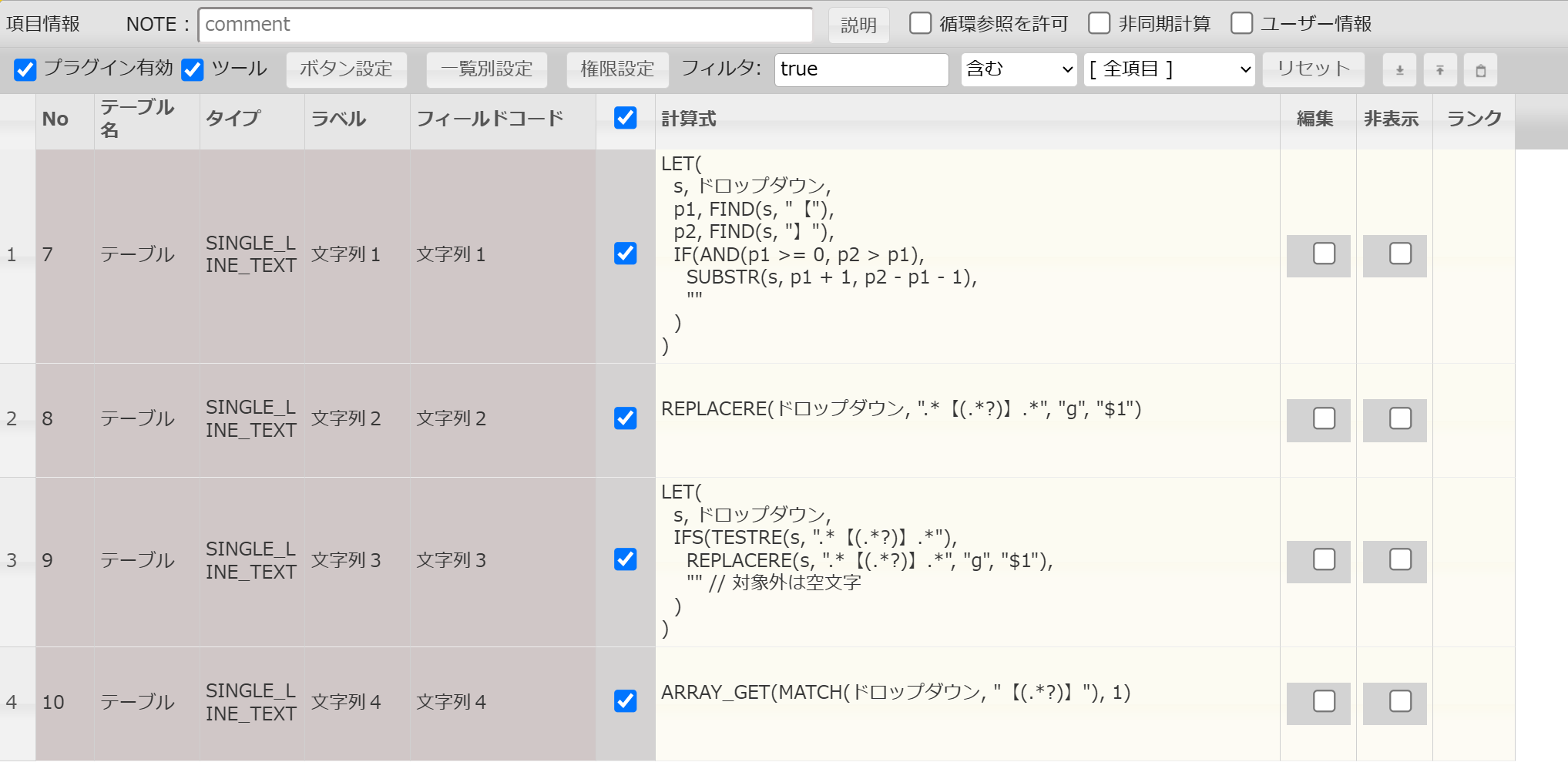Click the ラベル cell 文字列 4
The image size is (1568, 779).
[x=358, y=703]
